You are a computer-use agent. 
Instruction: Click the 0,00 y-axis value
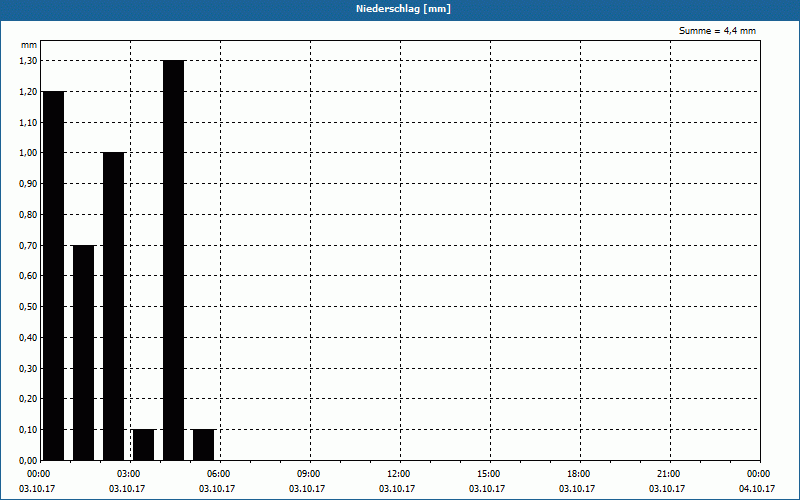pyautogui.click(x=28, y=461)
